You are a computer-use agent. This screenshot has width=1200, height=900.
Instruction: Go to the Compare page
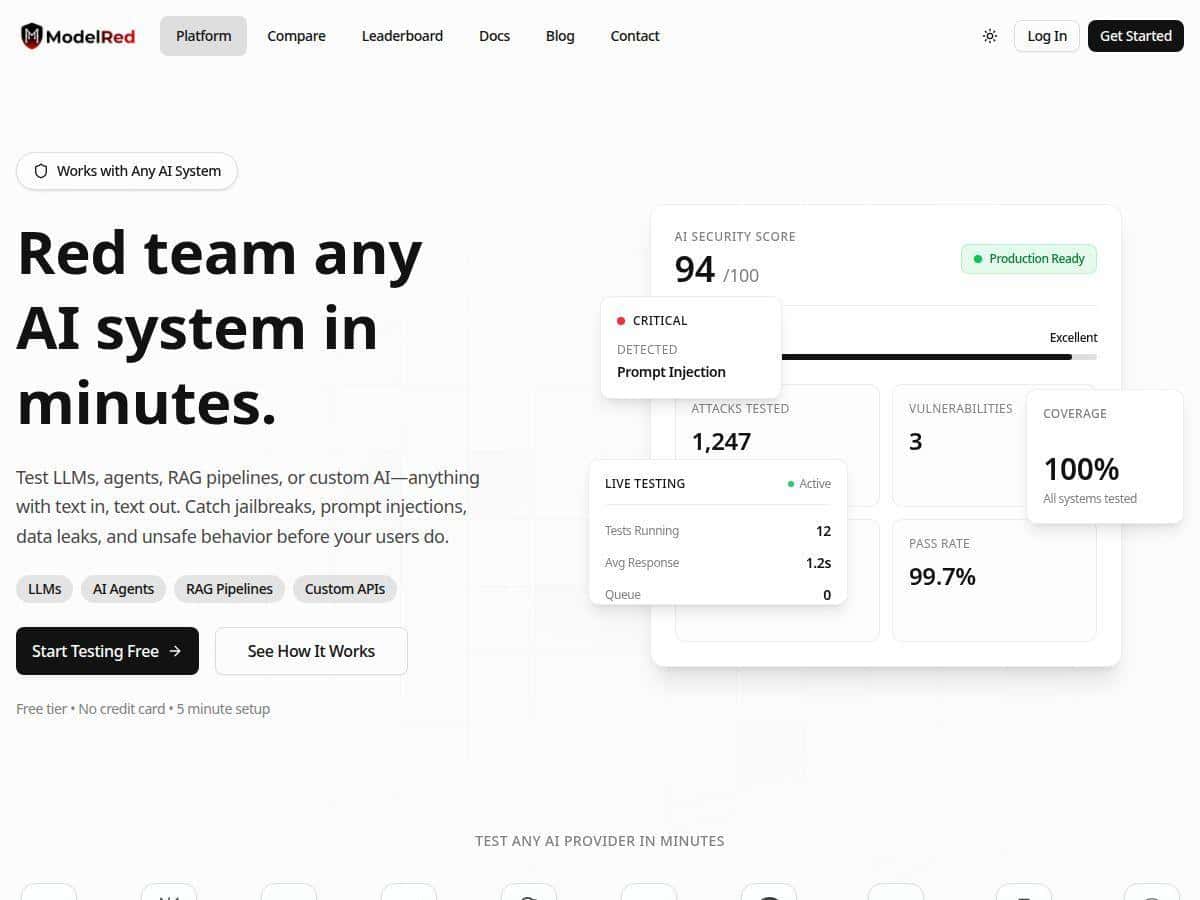[x=296, y=36]
